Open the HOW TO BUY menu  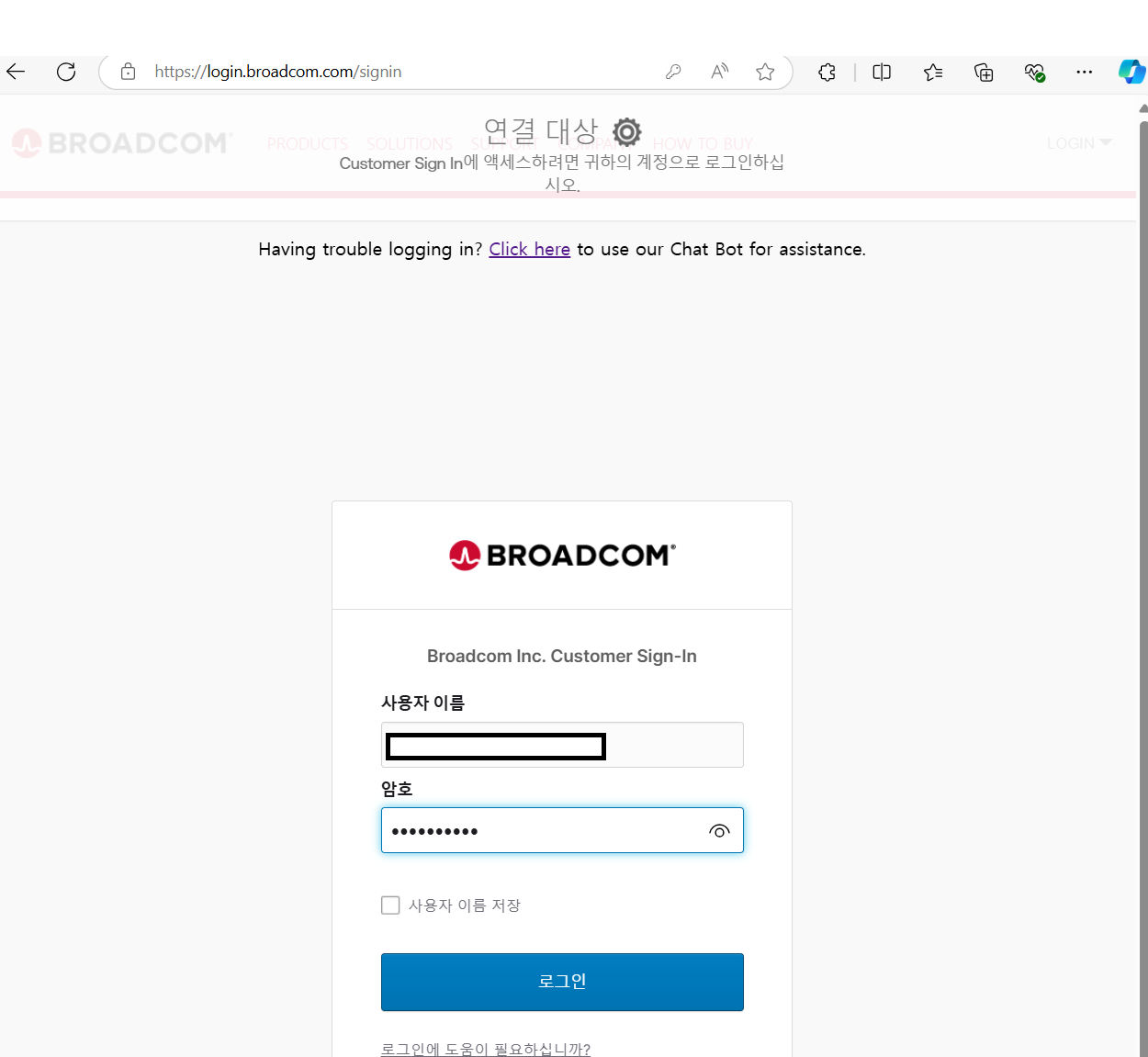[703, 144]
